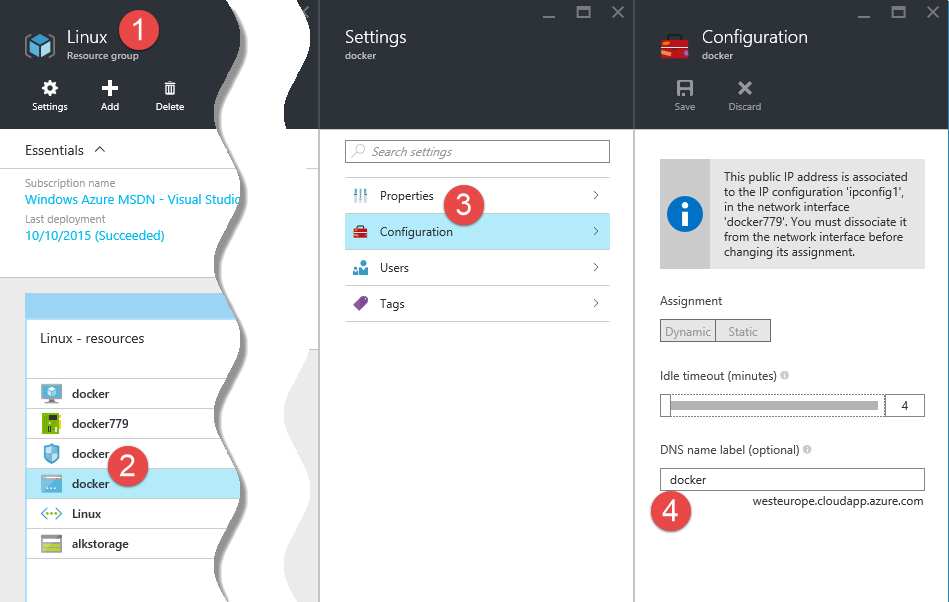Open the Windows Azure MSDN subscription link

pos(130,199)
